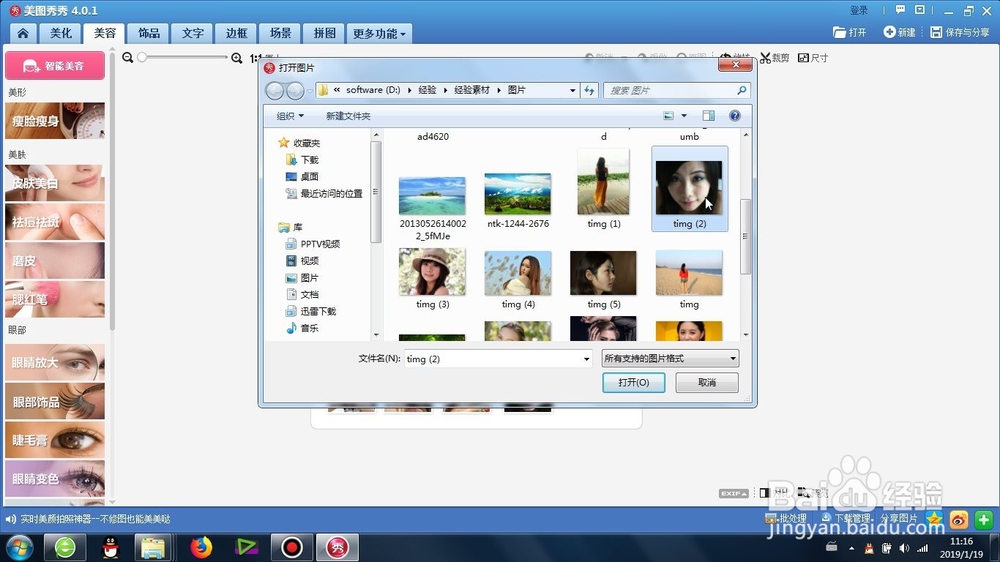
Task: Click the forward arrow in open dialog
Action: pos(295,91)
